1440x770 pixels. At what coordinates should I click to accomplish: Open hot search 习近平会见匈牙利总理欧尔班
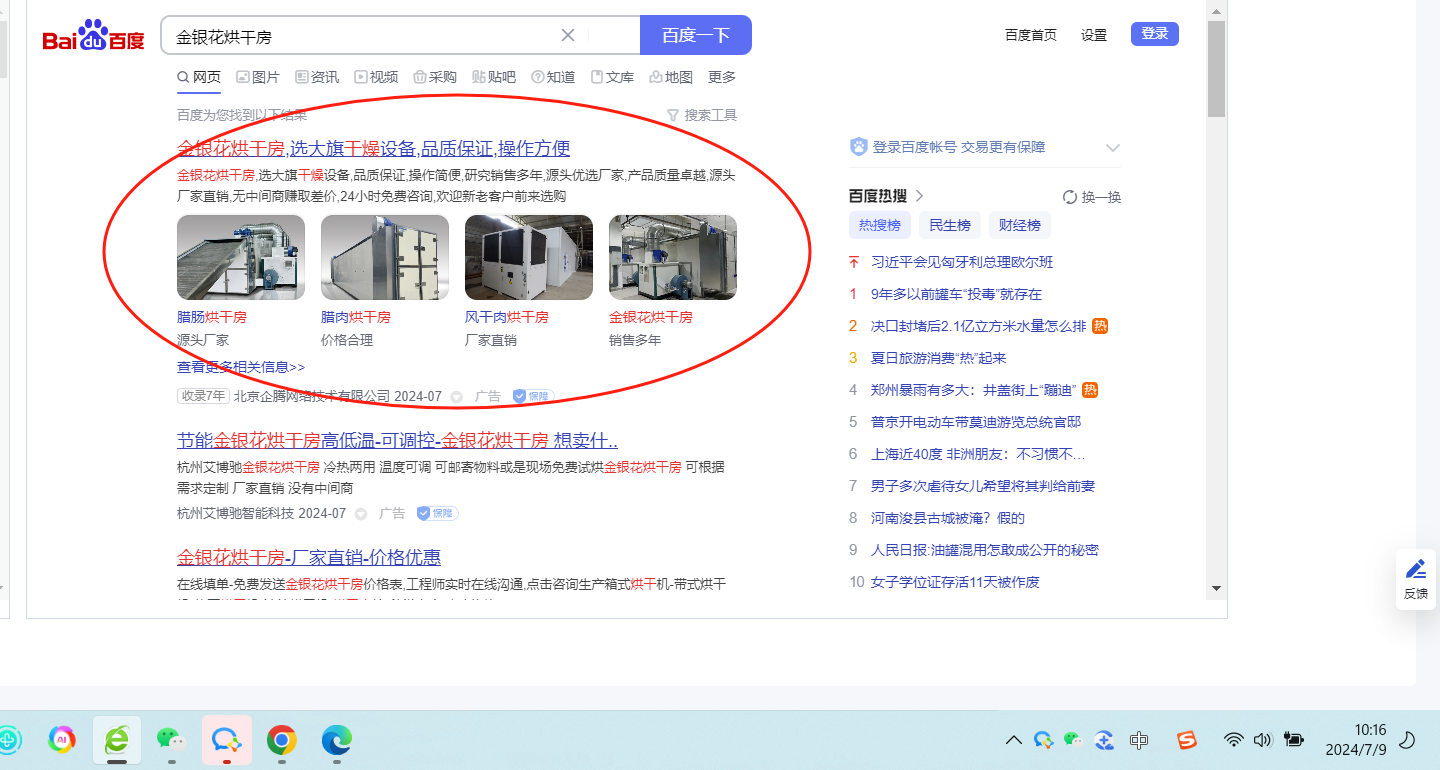(x=962, y=262)
